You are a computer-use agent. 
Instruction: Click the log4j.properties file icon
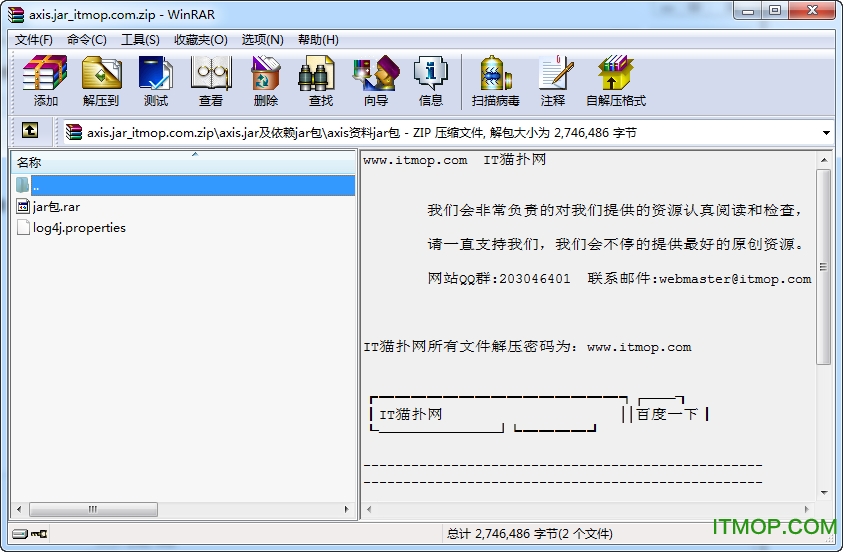(x=23, y=227)
